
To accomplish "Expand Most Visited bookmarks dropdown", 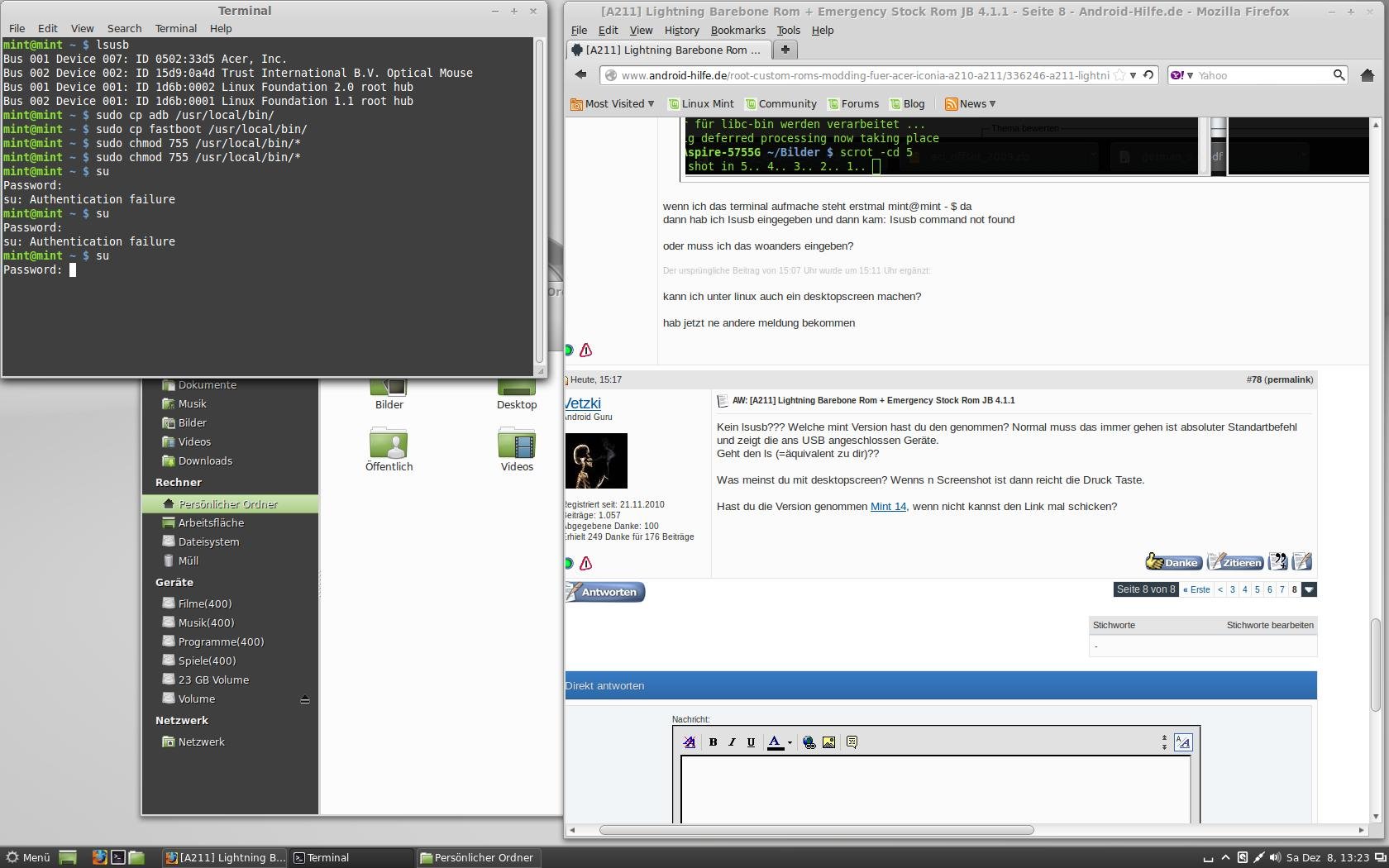I will pyautogui.click(x=651, y=104).
